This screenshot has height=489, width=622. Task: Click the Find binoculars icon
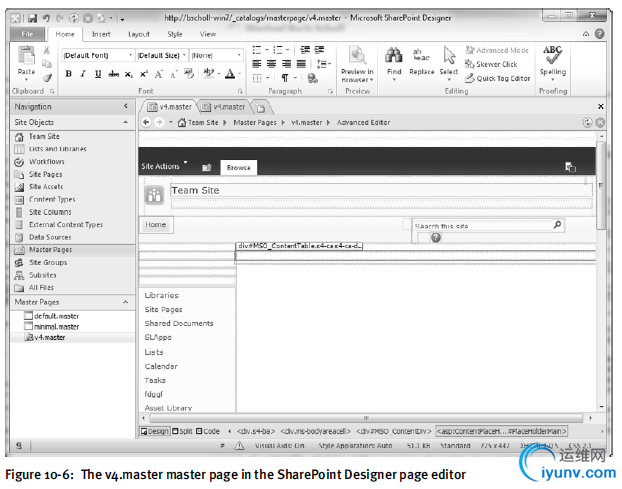[x=394, y=56]
